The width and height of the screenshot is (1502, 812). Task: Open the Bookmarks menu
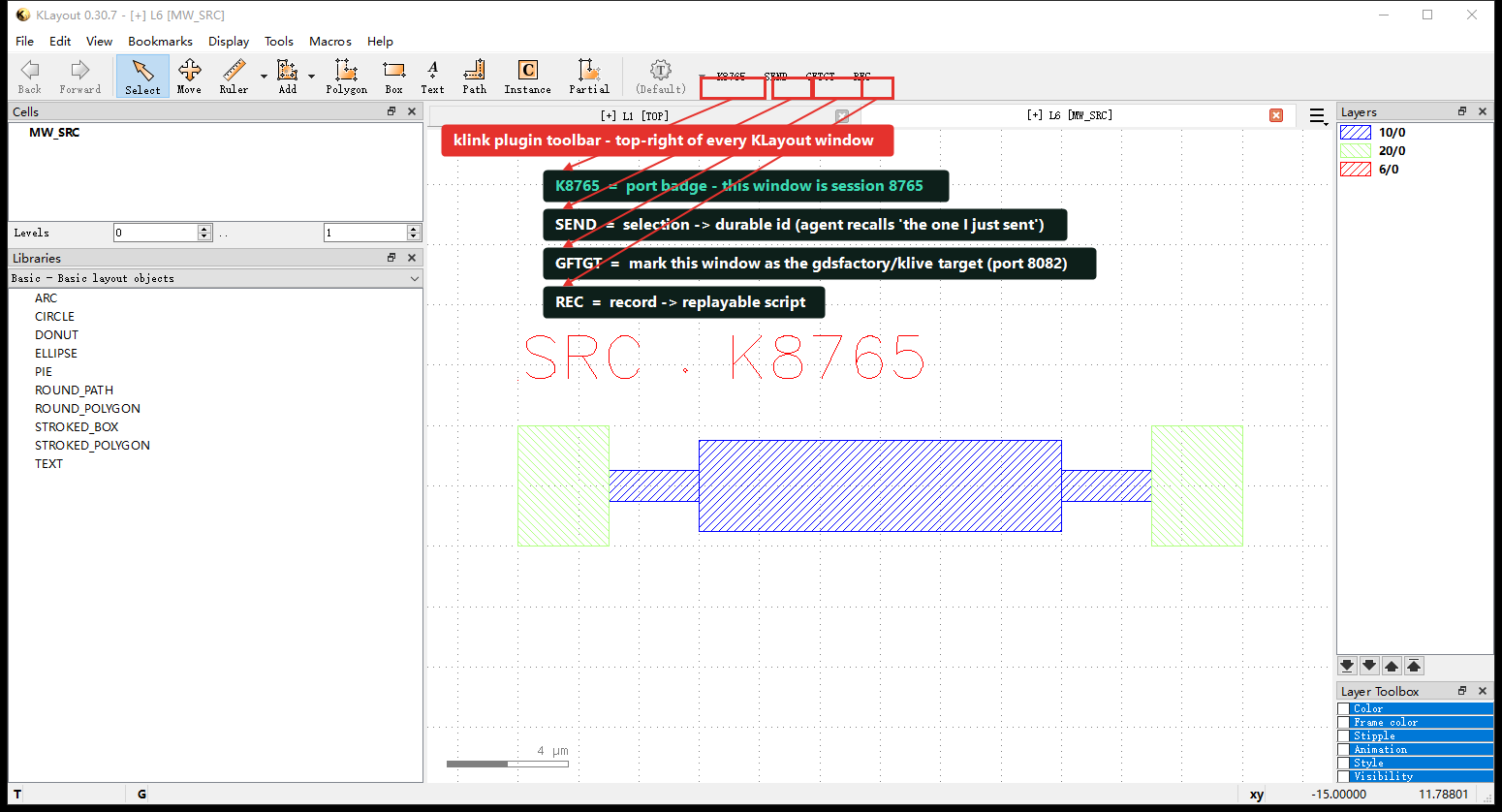(160, 41)
